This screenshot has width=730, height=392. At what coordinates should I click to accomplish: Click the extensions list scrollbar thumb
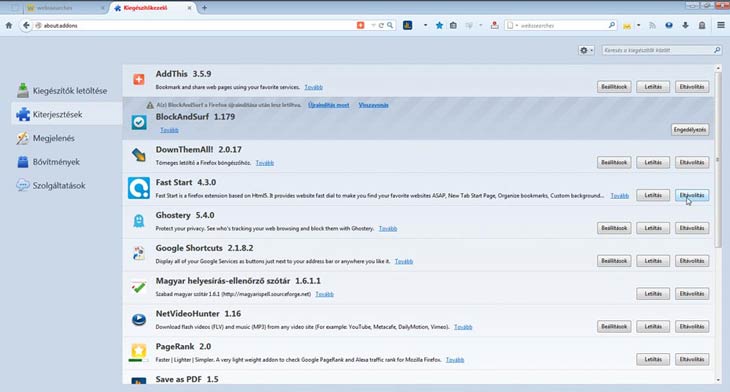pyautogui.click(x=718, y=160)
